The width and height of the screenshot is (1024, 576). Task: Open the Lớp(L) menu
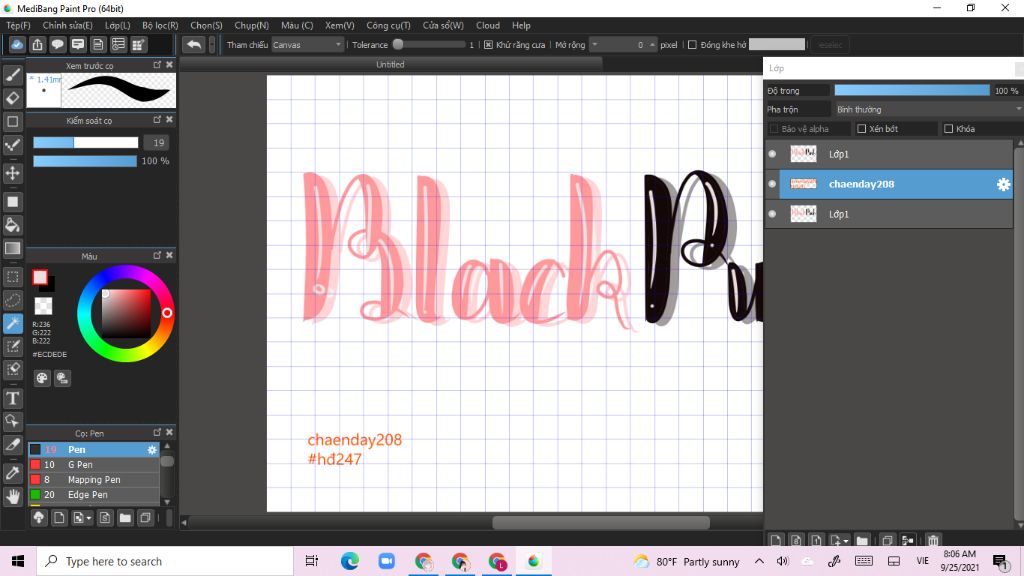coord(118,25)
